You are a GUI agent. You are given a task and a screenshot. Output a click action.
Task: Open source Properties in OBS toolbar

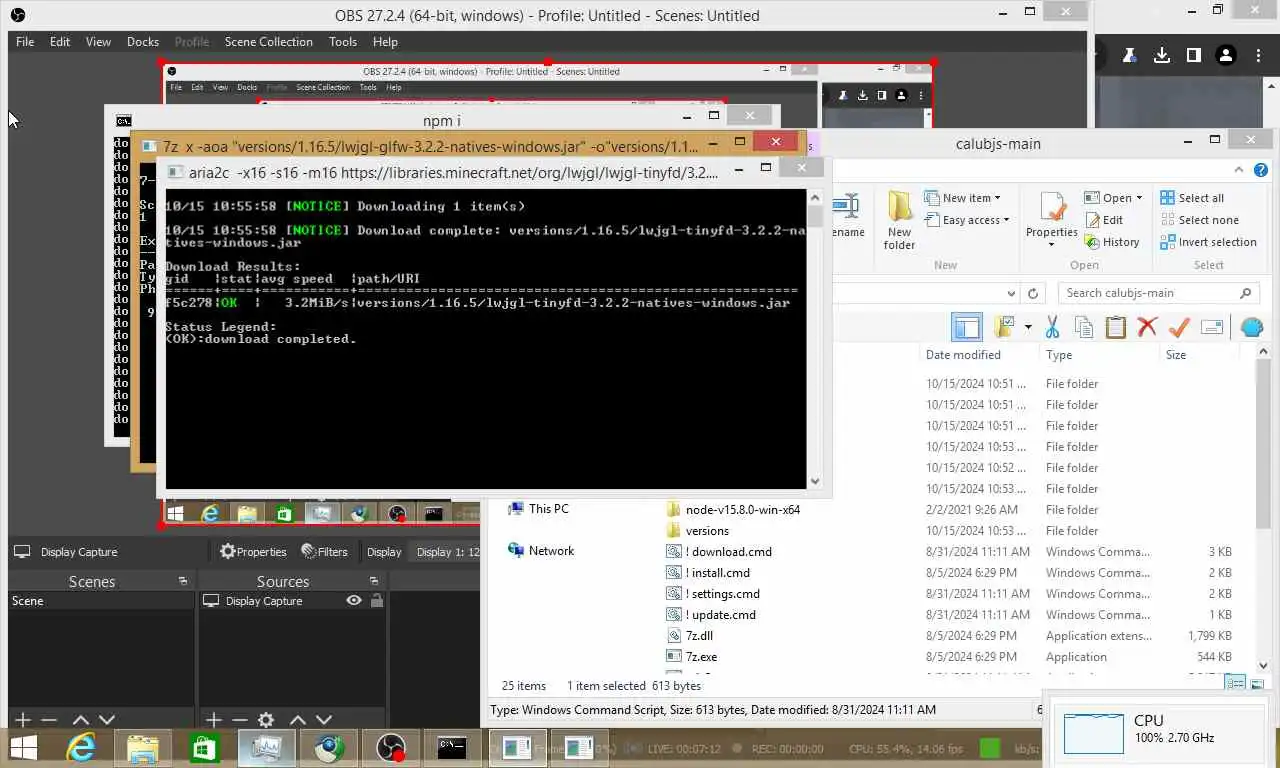point(253,552)
